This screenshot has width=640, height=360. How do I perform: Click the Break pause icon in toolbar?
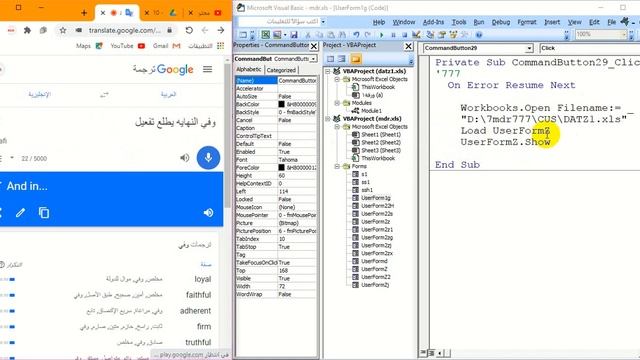tap(393, 35)
